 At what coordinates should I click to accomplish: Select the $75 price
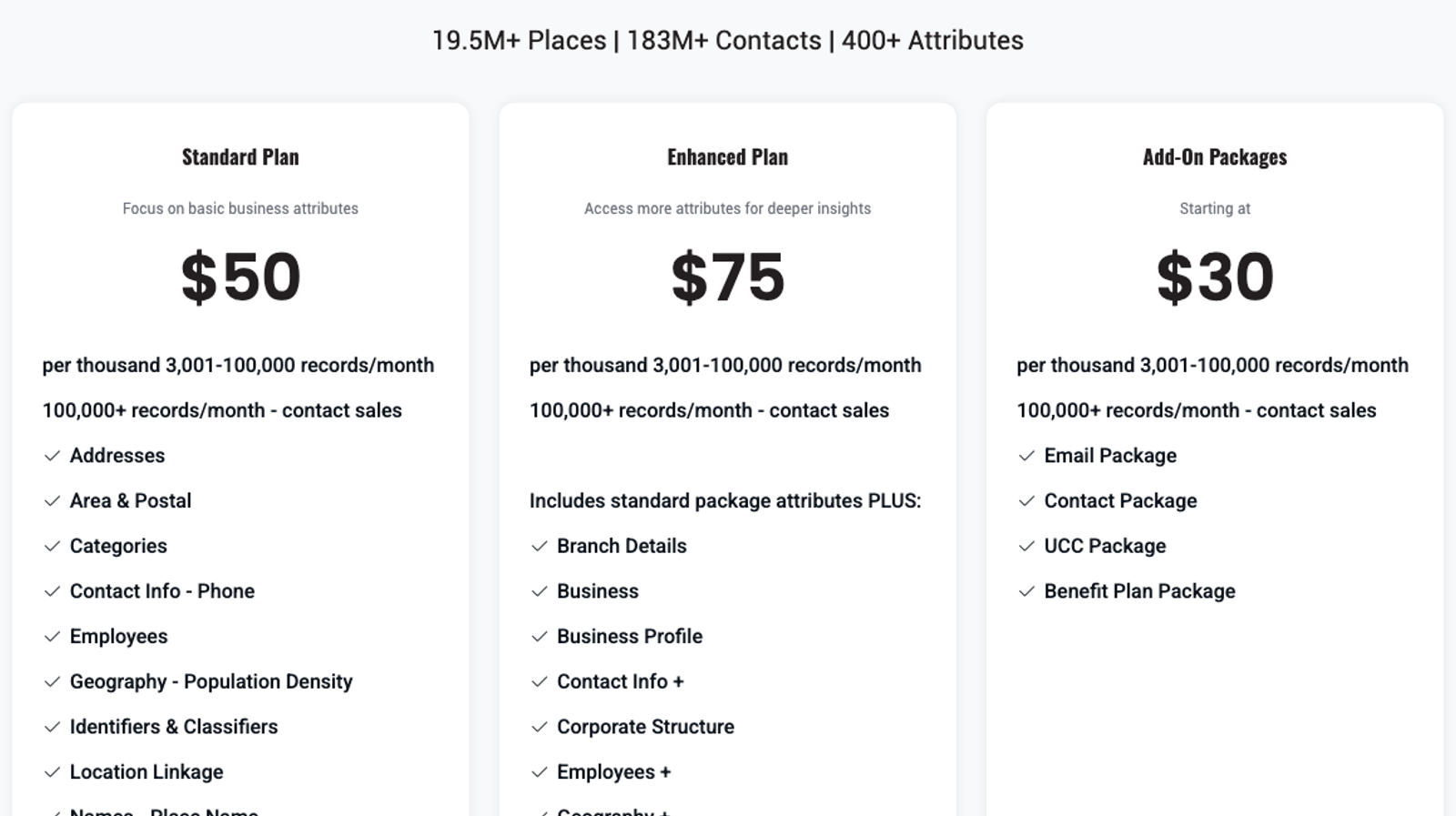pos(728,277)
